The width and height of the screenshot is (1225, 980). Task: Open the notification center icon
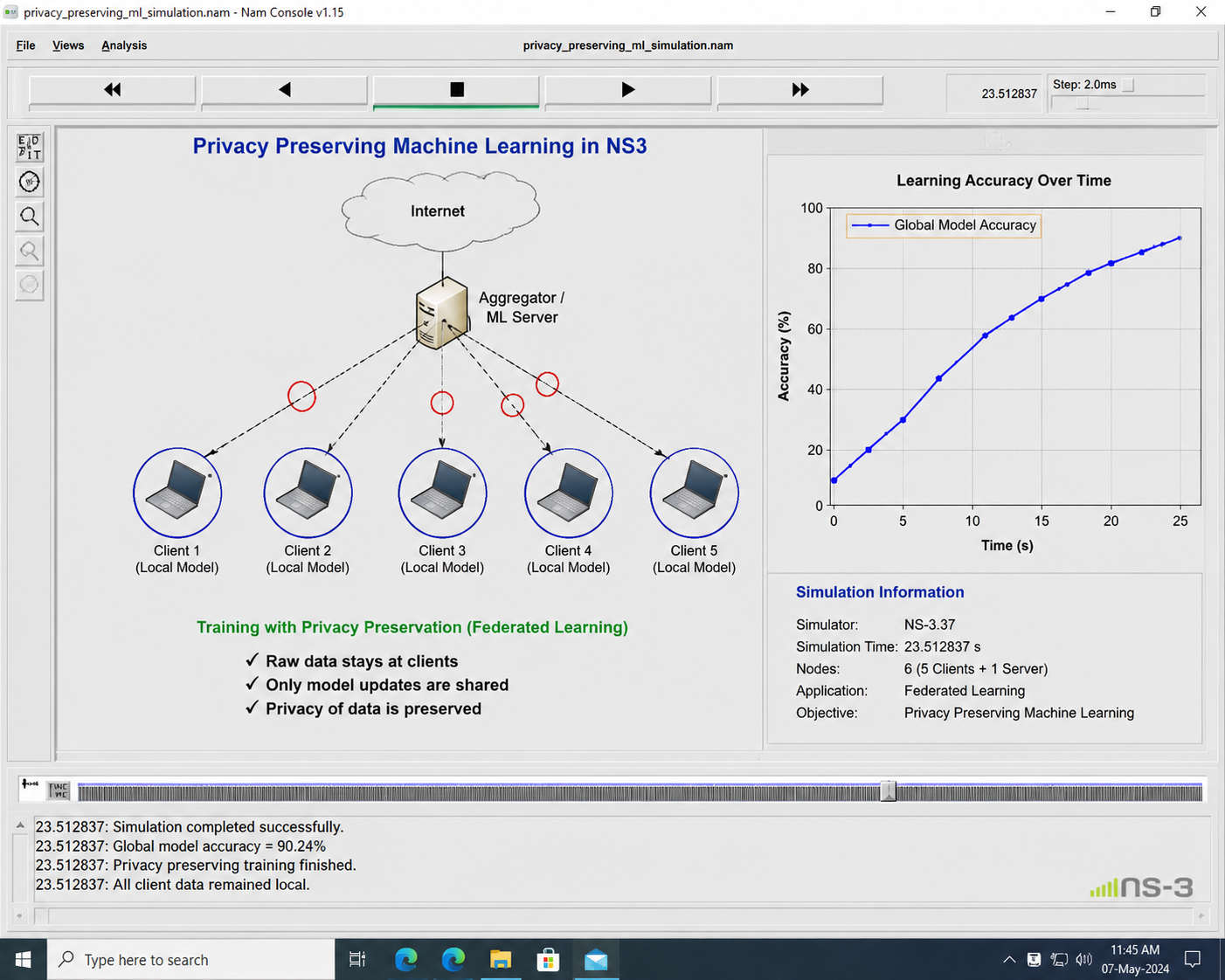[1193, 960]
